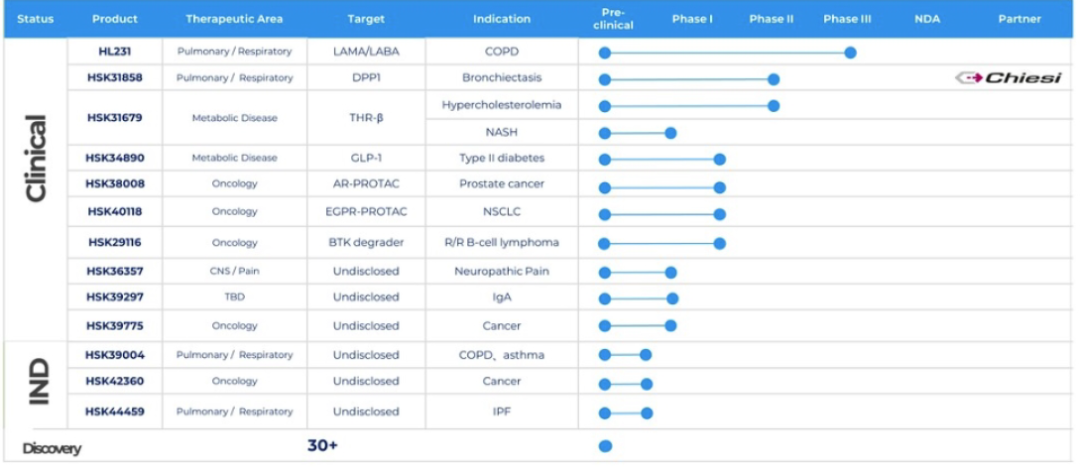The width and height of the screenshot is (1080, 467).
Task: Click the NASH progress bar end dot
Action: 671,133
